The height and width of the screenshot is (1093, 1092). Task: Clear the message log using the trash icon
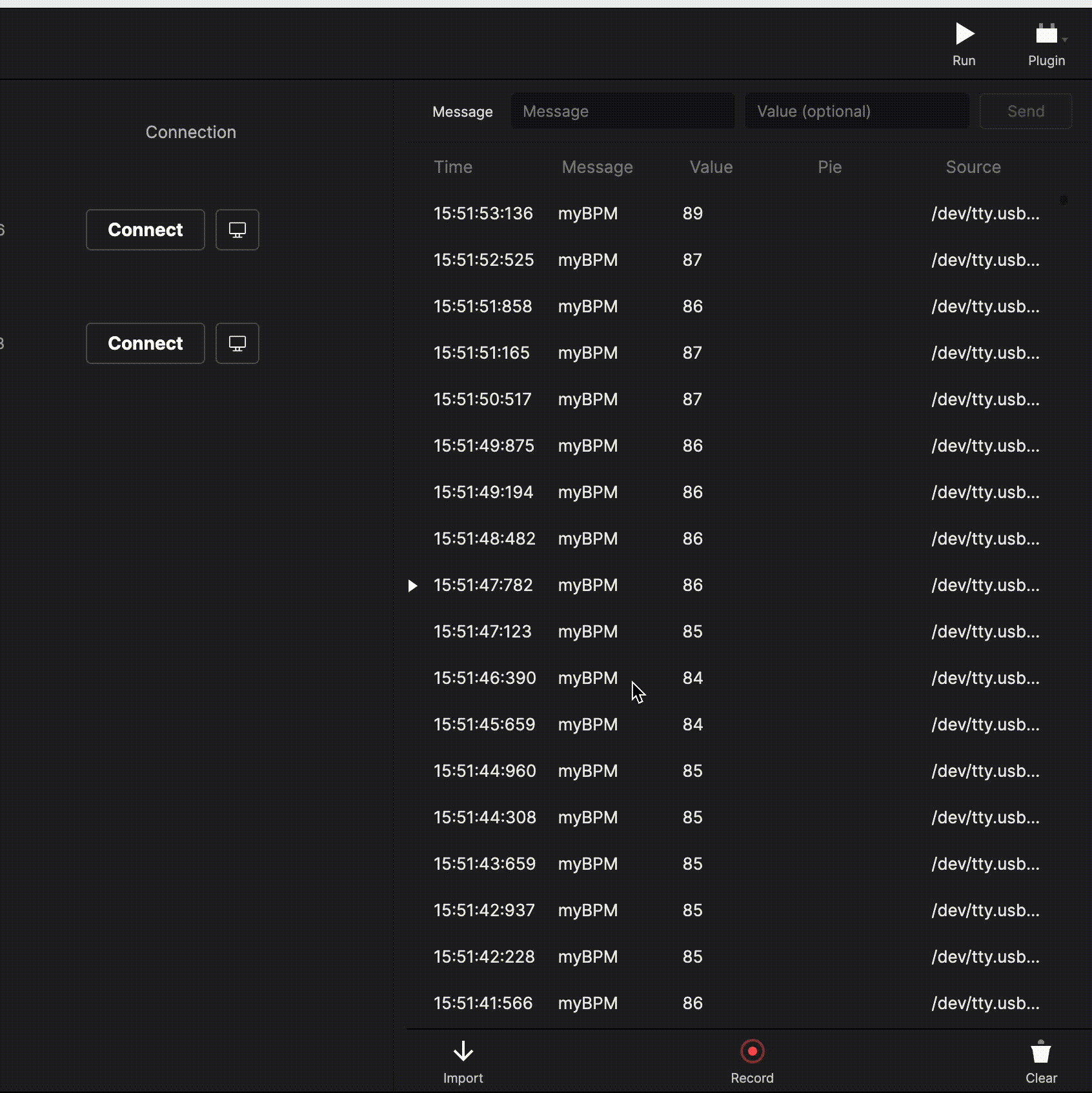click(x=1040, y=1050)
